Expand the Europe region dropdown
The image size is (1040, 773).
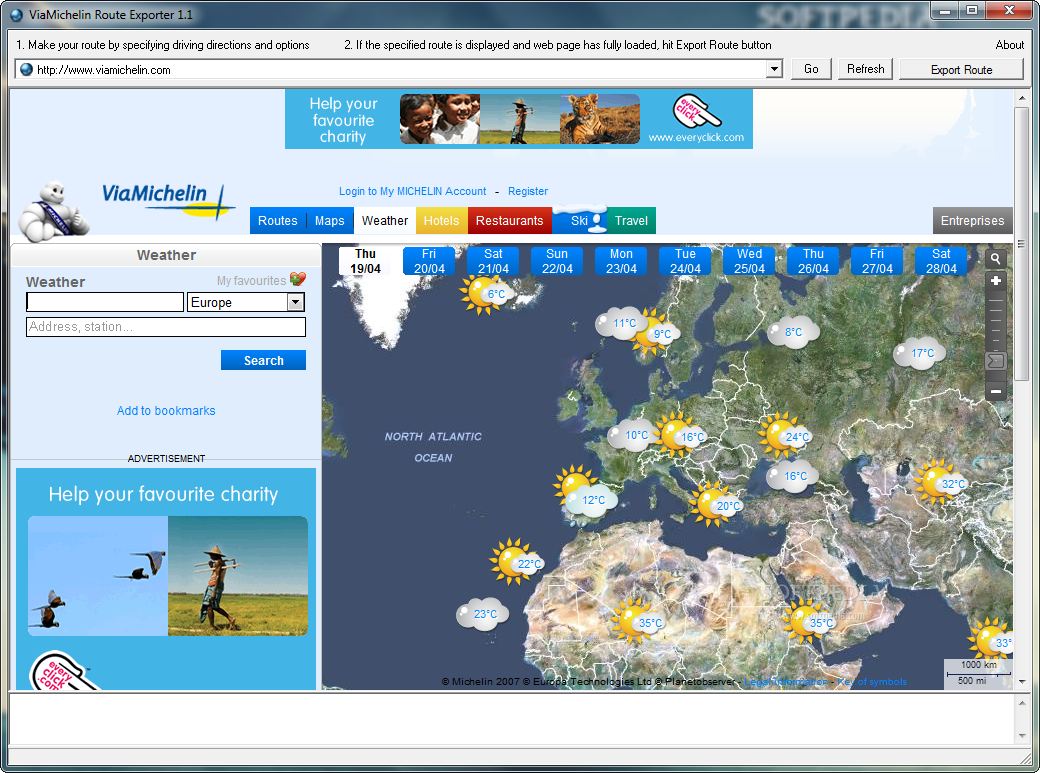click(295, 302)
